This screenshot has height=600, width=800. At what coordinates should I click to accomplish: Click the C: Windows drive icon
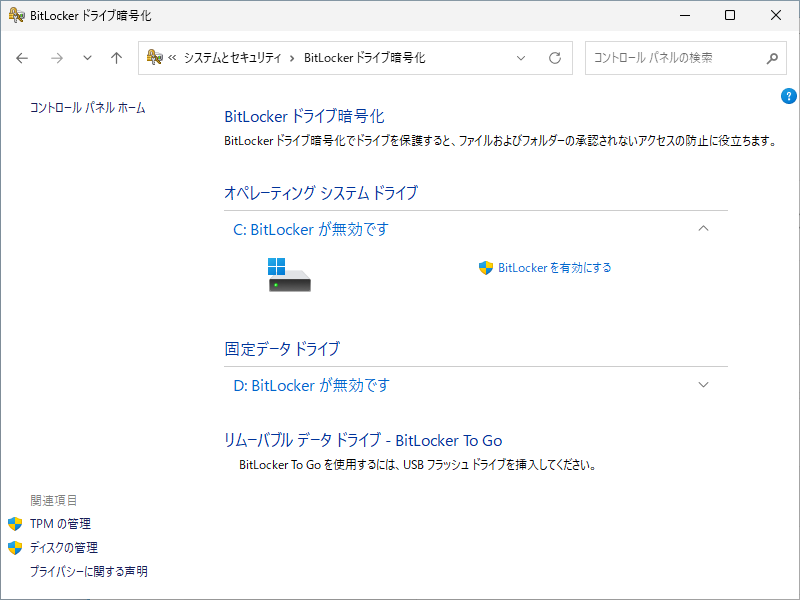[289, 274]
